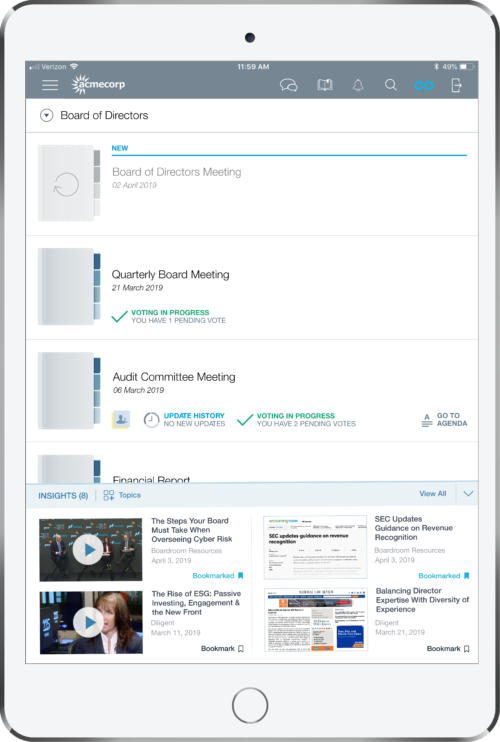Open SEC Updates article thumbnail

point(316,547)
